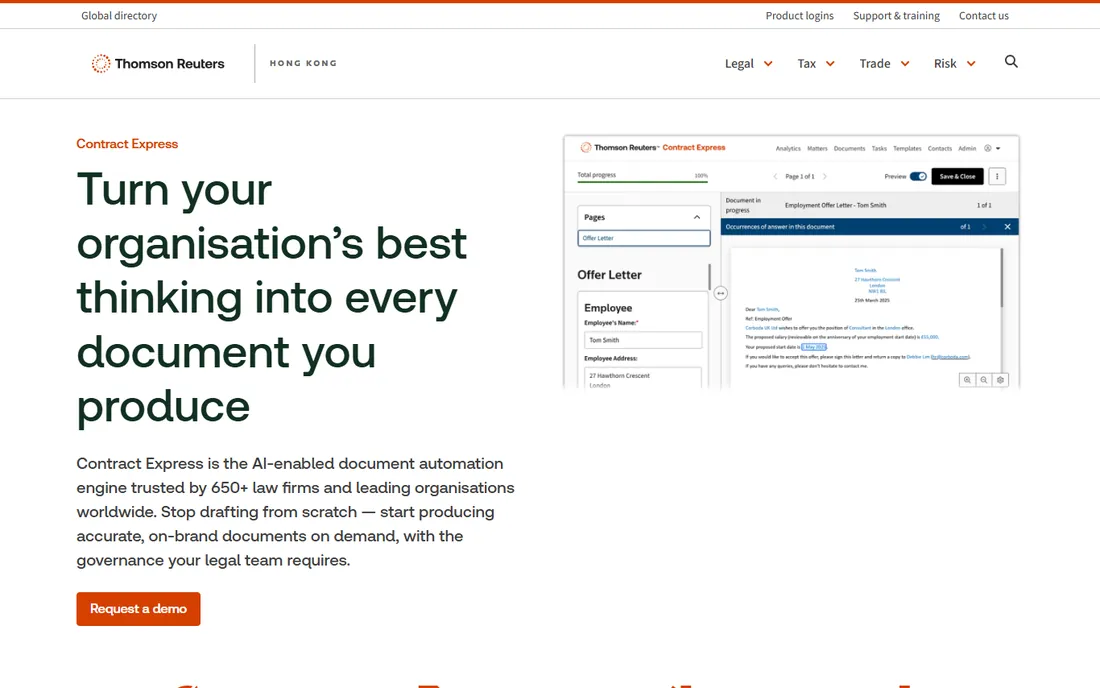Collapse the Pages panel chevron in screenshot
This screenshot has height=688, width=1100.
point(697,217)
